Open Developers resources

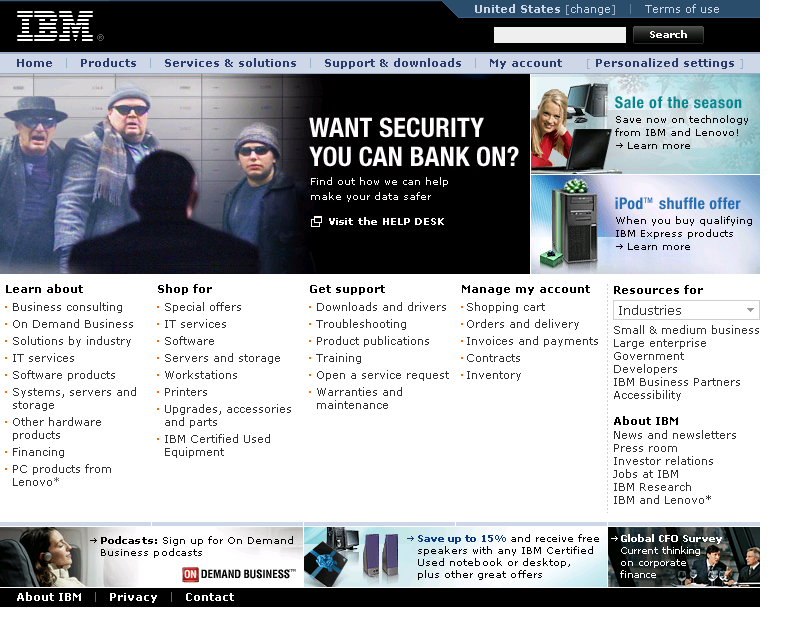pyautogui.click(x=645, y=369)
